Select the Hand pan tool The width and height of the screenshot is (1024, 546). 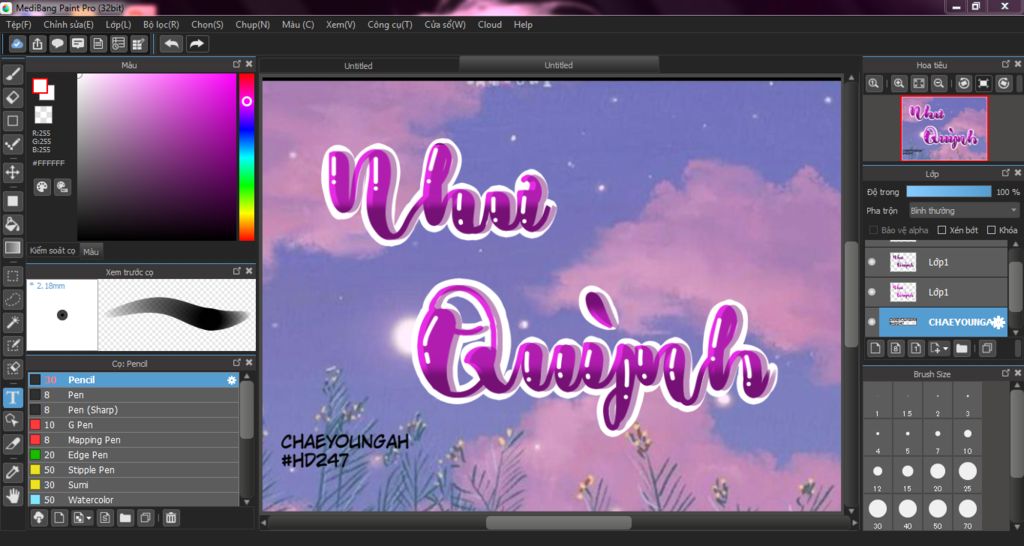12,496
